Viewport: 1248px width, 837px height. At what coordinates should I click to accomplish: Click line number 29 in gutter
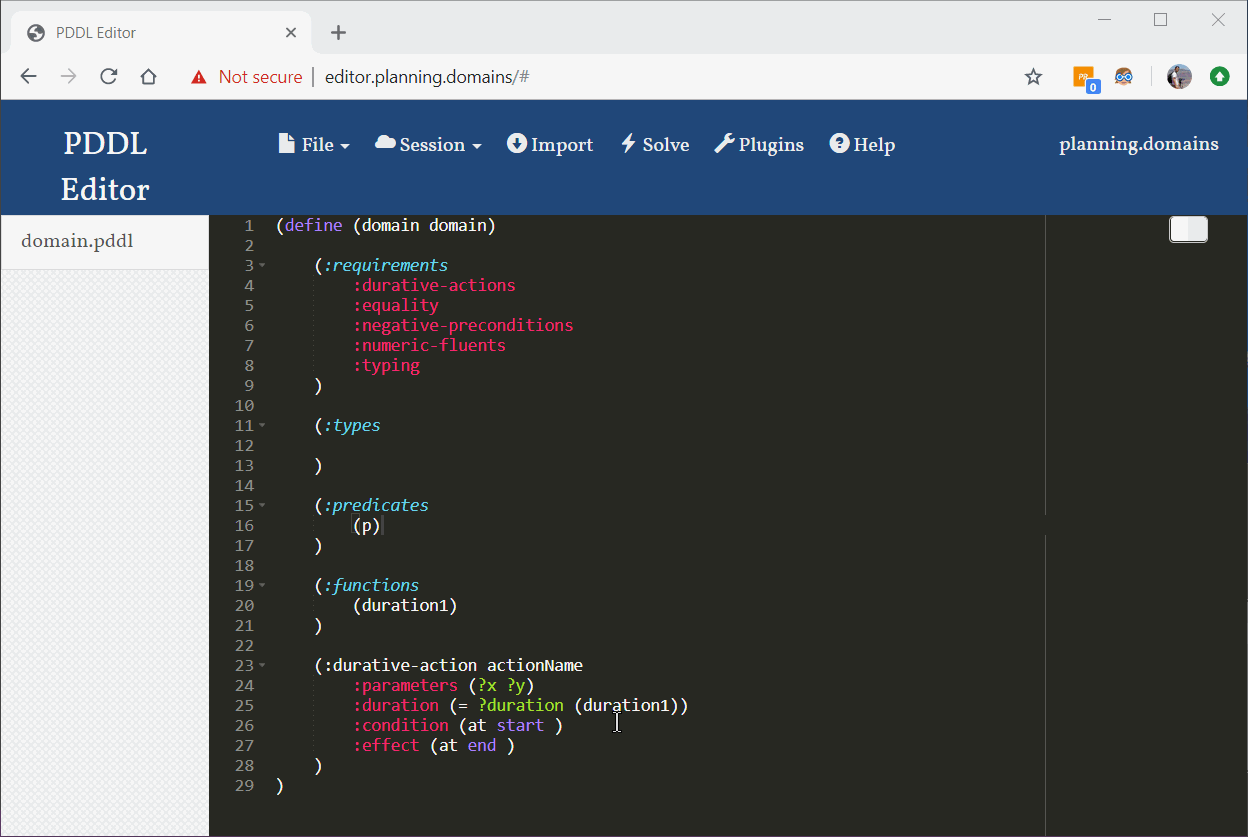pos(244,785)
